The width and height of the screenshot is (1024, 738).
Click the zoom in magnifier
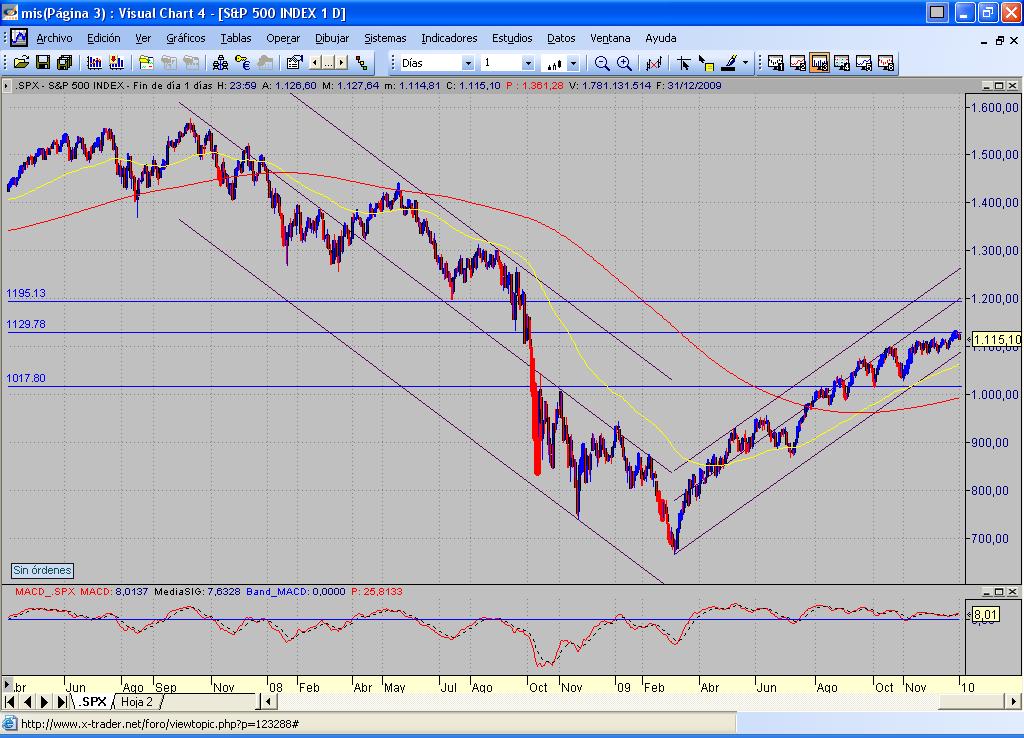[624, 63]
